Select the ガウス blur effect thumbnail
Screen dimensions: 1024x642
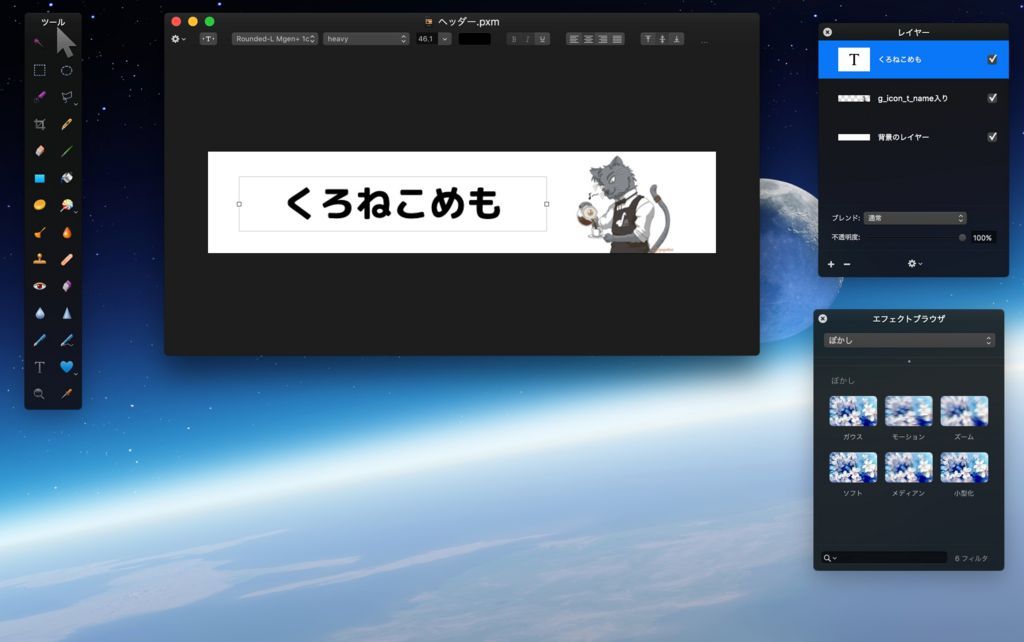tap(853, 410)
